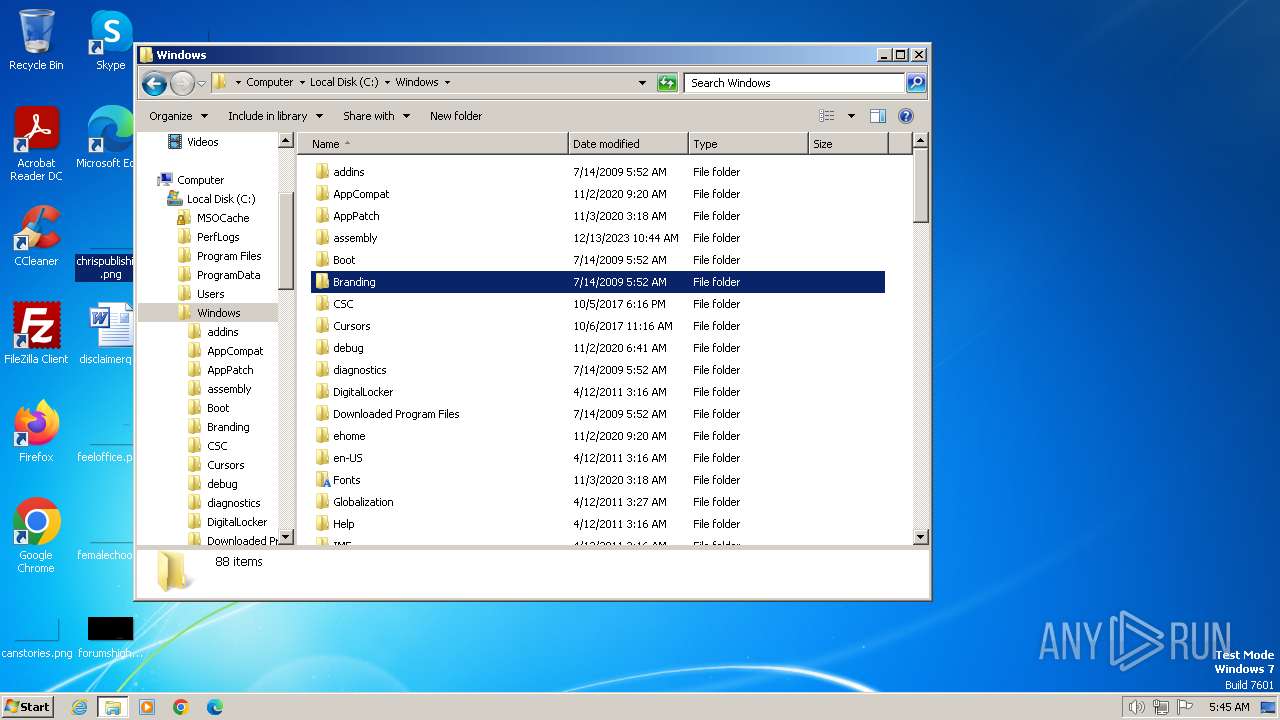Click ProgramData in the navigation tree
Viewport: 1280px width, 720px height.
(228, 275)
